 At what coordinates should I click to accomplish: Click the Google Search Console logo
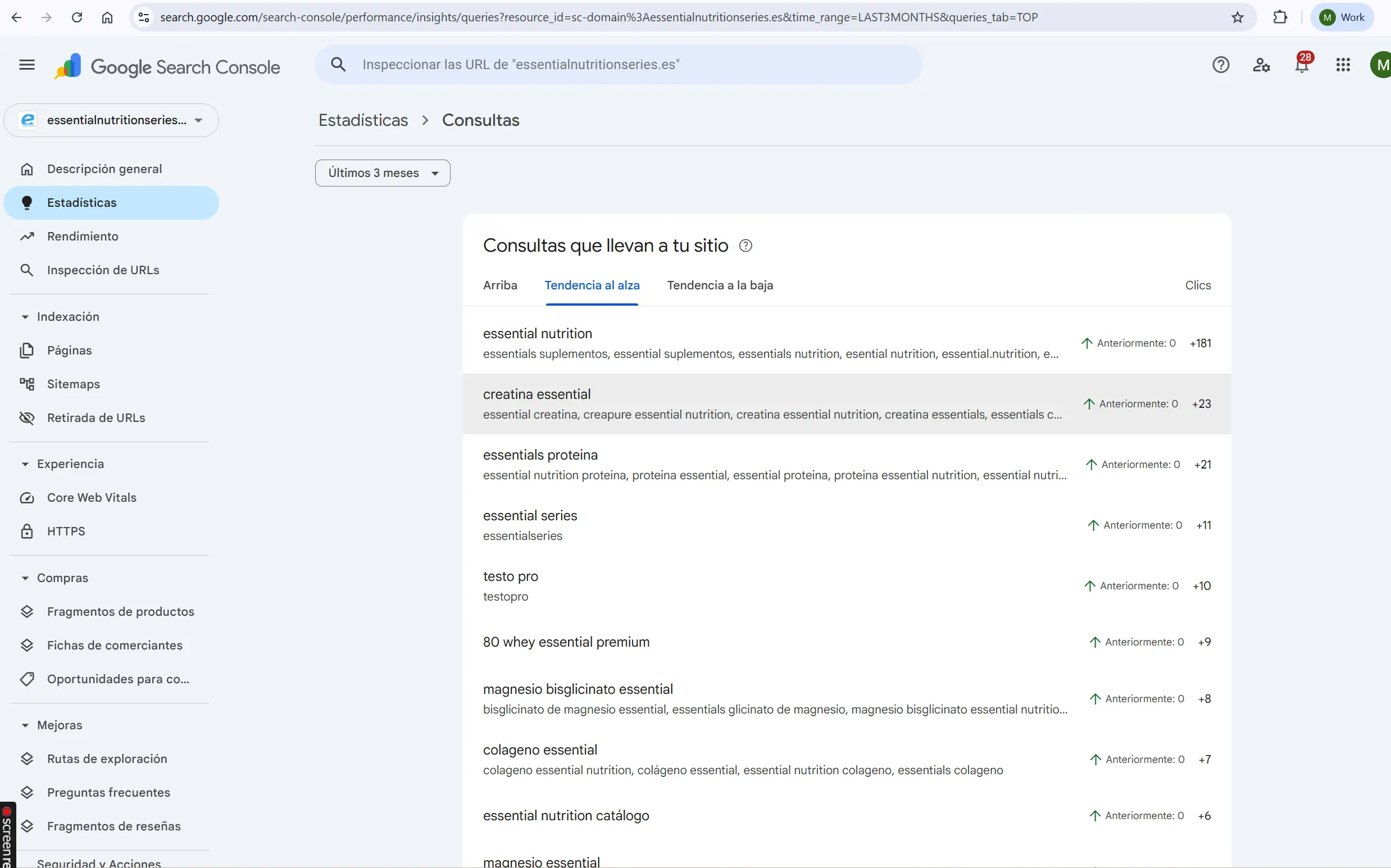(x=167, y=67)
